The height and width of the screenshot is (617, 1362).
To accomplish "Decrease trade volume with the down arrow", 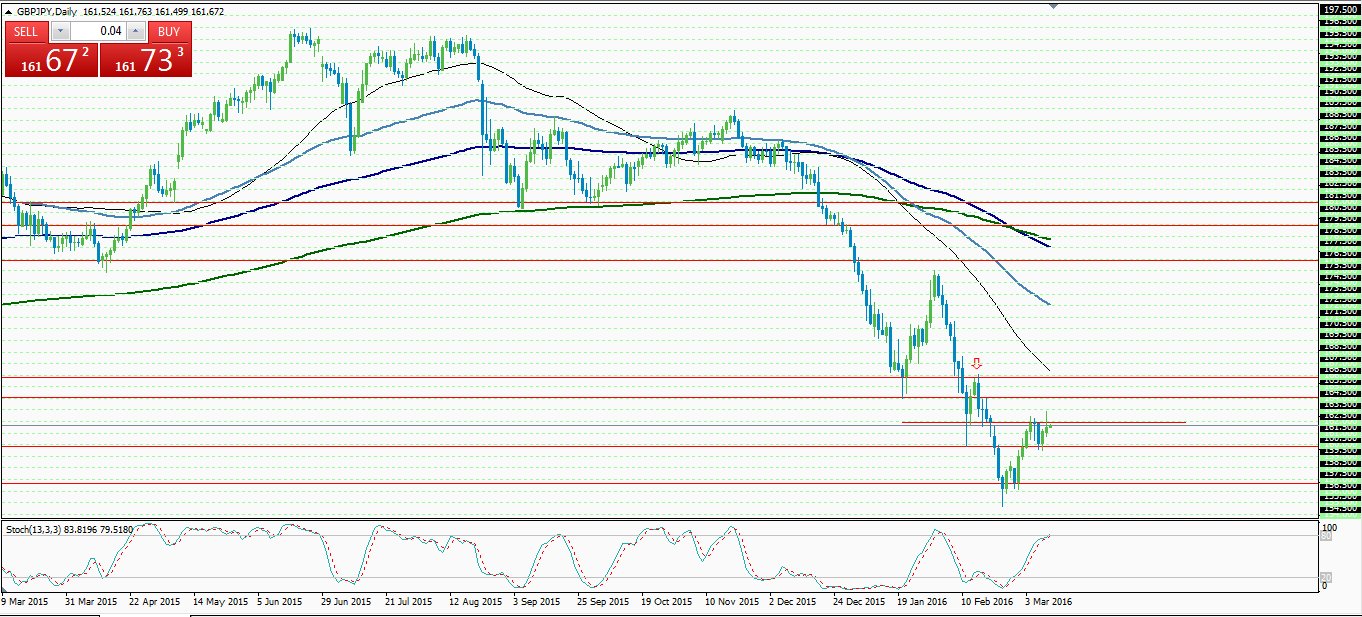I will pyautogui.click(x=59, y=31).
